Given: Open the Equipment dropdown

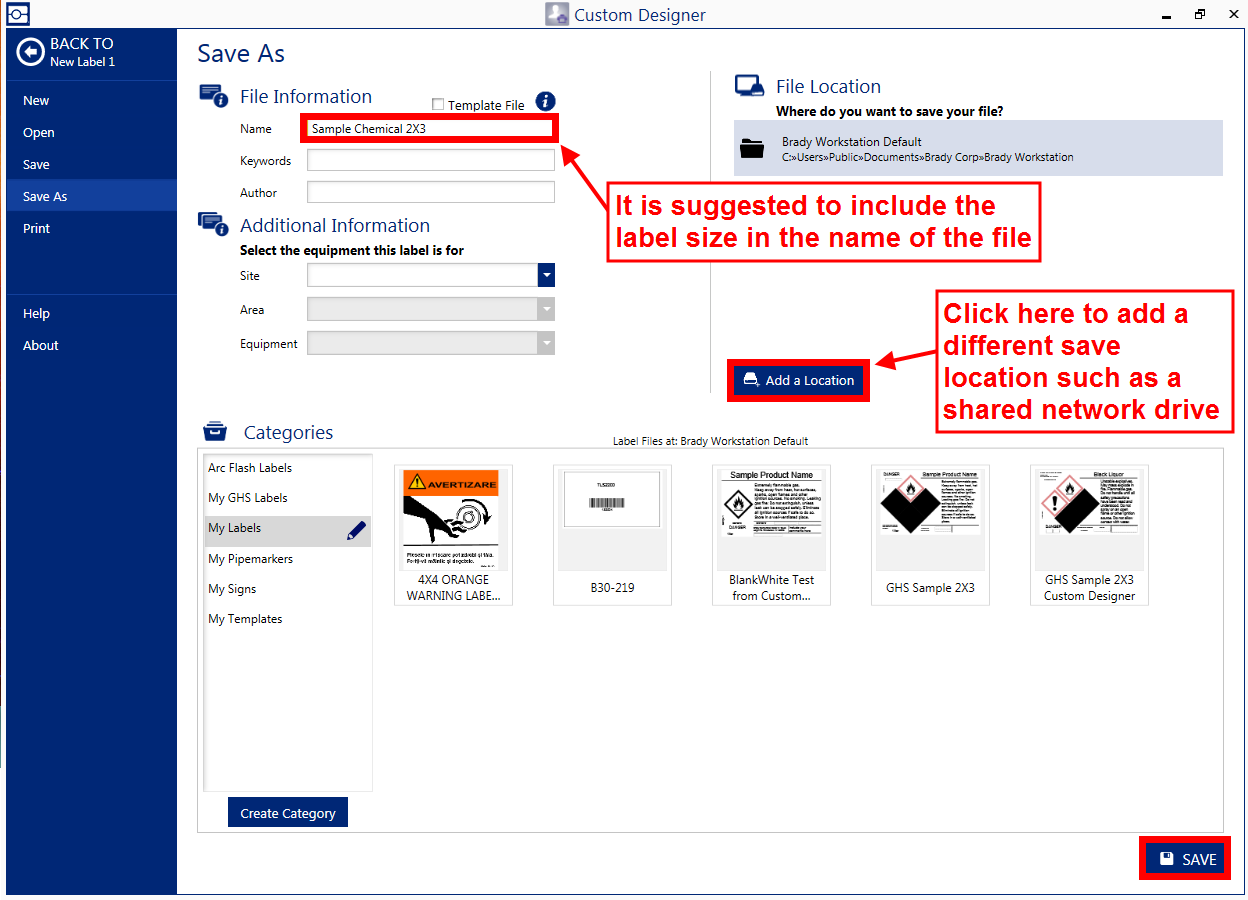Looking at the screenshot, I should [546, 344].
